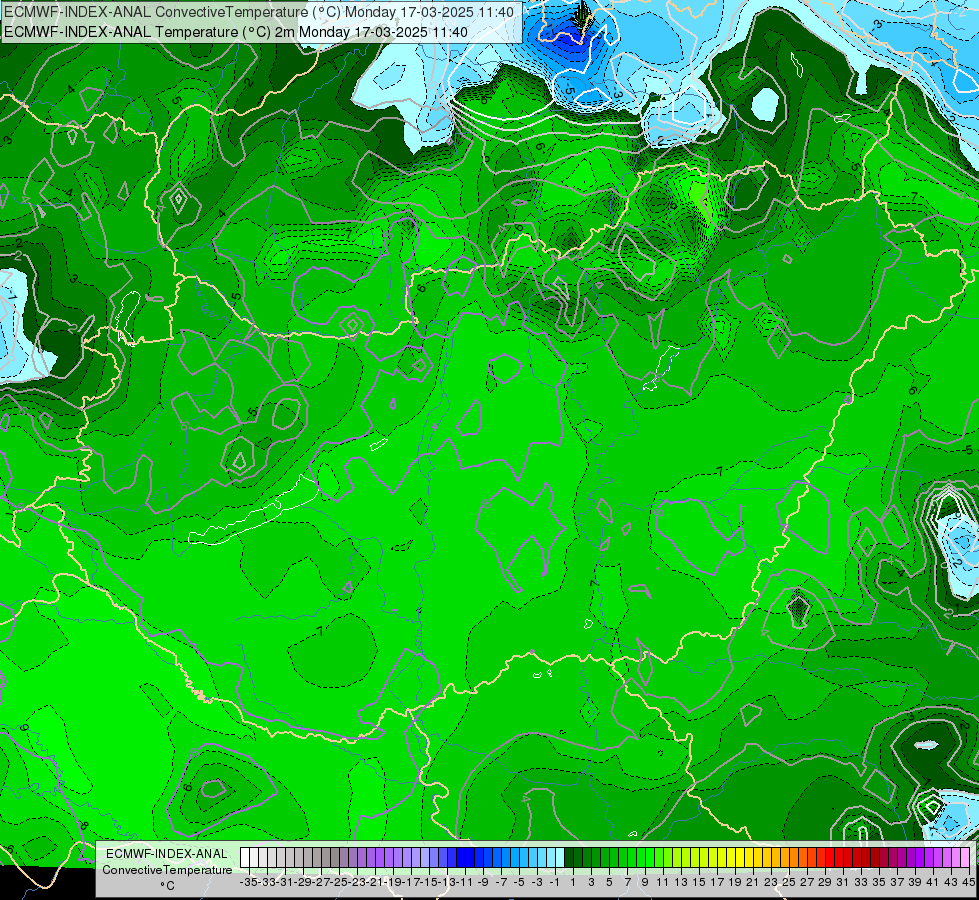Viewport: 979px width, 900px height.
Task: Click the -9 tick label on the legend
Action: [483, 883]
